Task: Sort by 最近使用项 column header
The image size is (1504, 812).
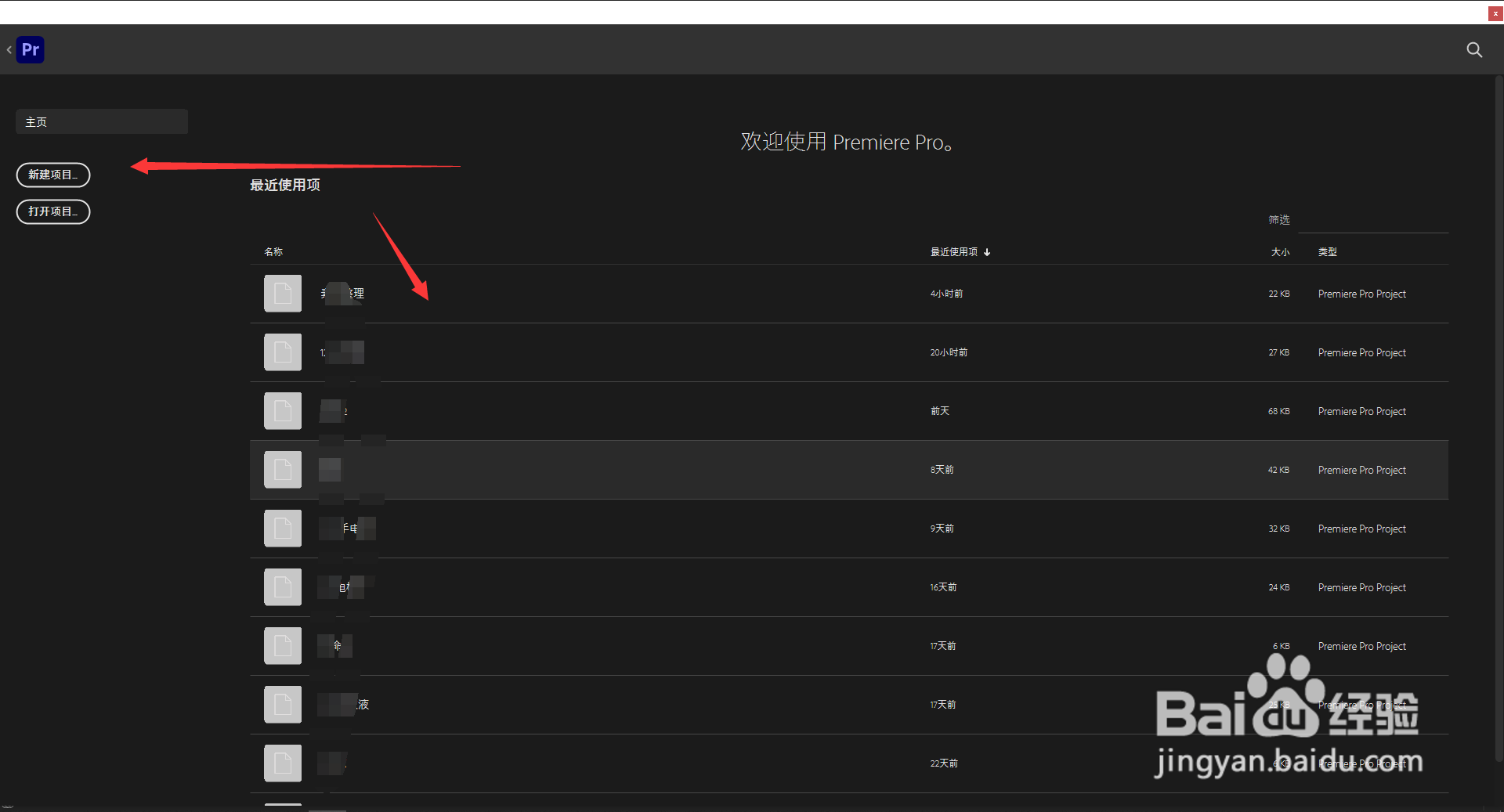Action: (953, 252)
